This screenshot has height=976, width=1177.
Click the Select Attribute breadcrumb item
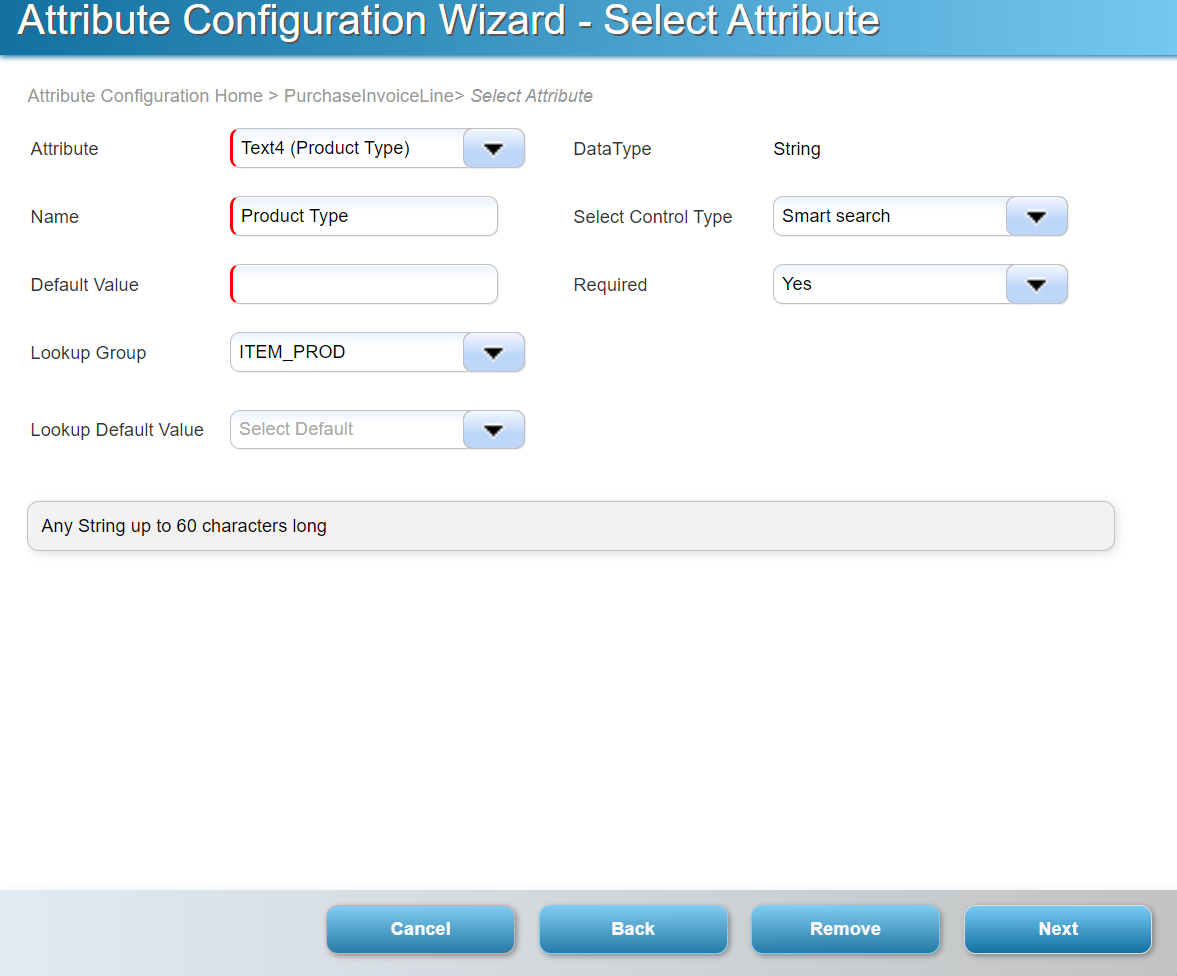click(x=531, y=96)
